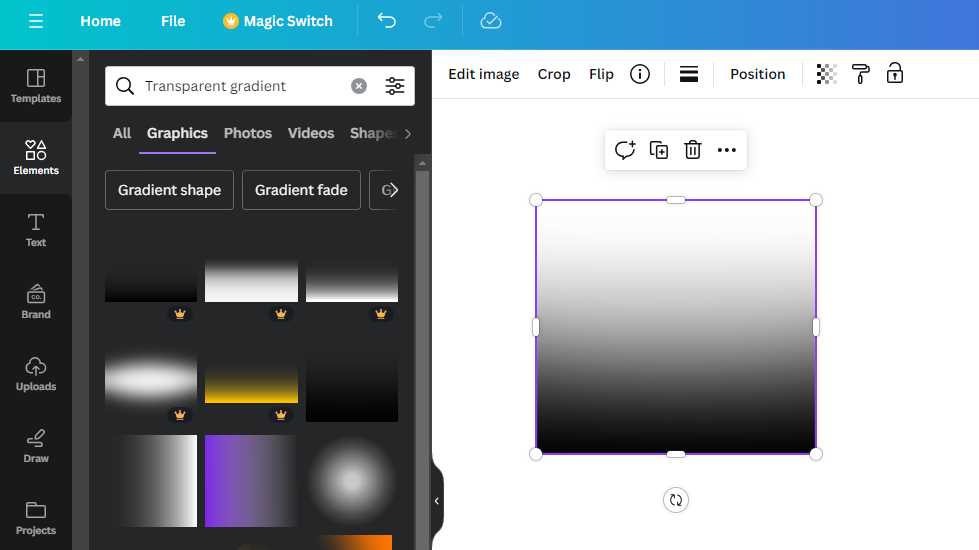
Task: Open the Uploads sidebar panel
Action: point(36,374)
